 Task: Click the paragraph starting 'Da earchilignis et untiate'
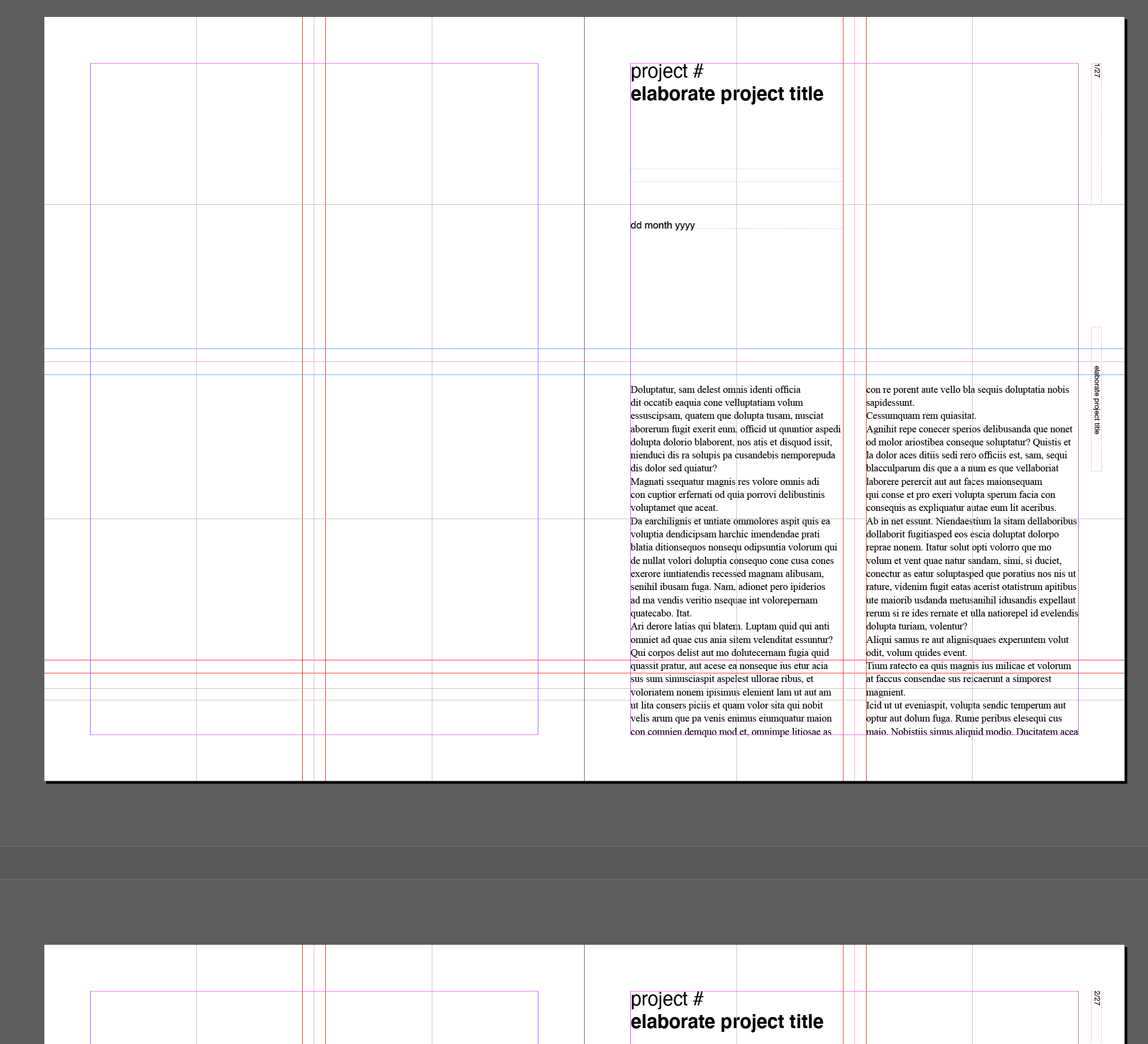coord(732,561)
